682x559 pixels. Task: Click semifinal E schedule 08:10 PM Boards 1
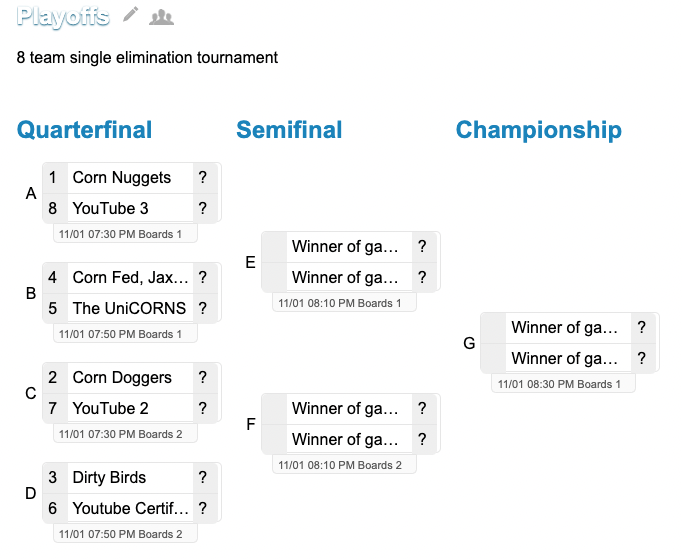pyautogui.click(x=344, y=303)
